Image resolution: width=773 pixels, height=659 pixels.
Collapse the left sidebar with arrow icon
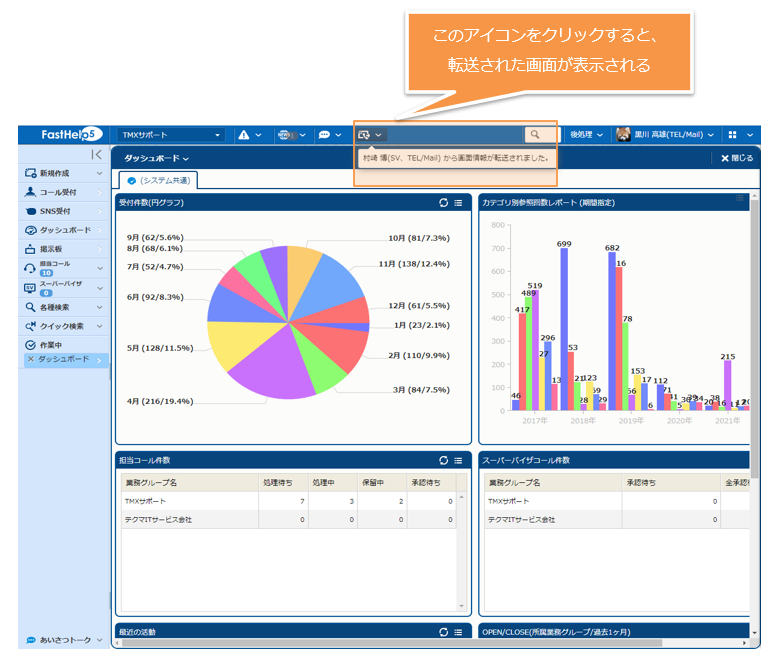pos(96,154)
